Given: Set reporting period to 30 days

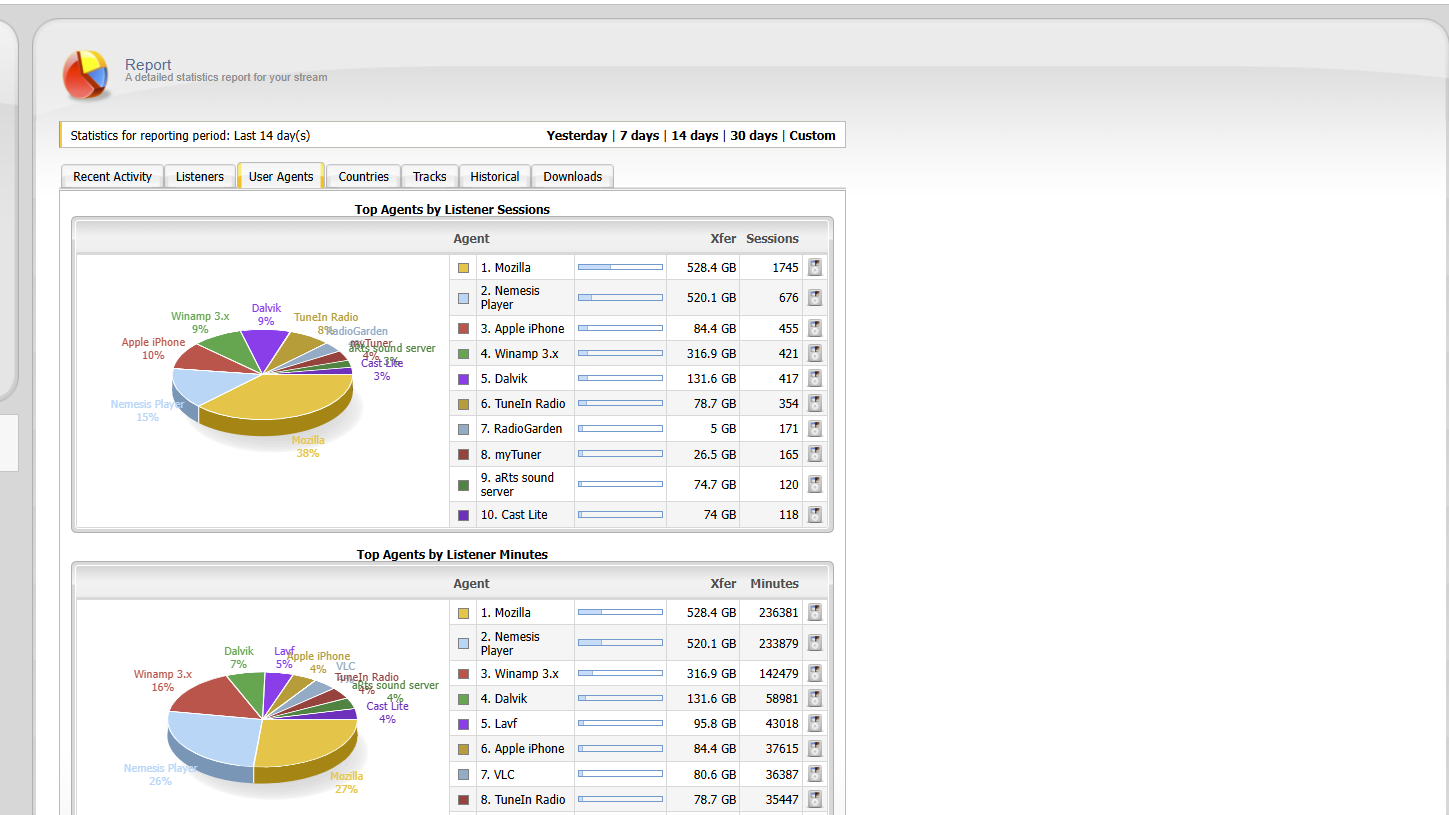Looking at the screenshot, I should (x=753, y=135).
